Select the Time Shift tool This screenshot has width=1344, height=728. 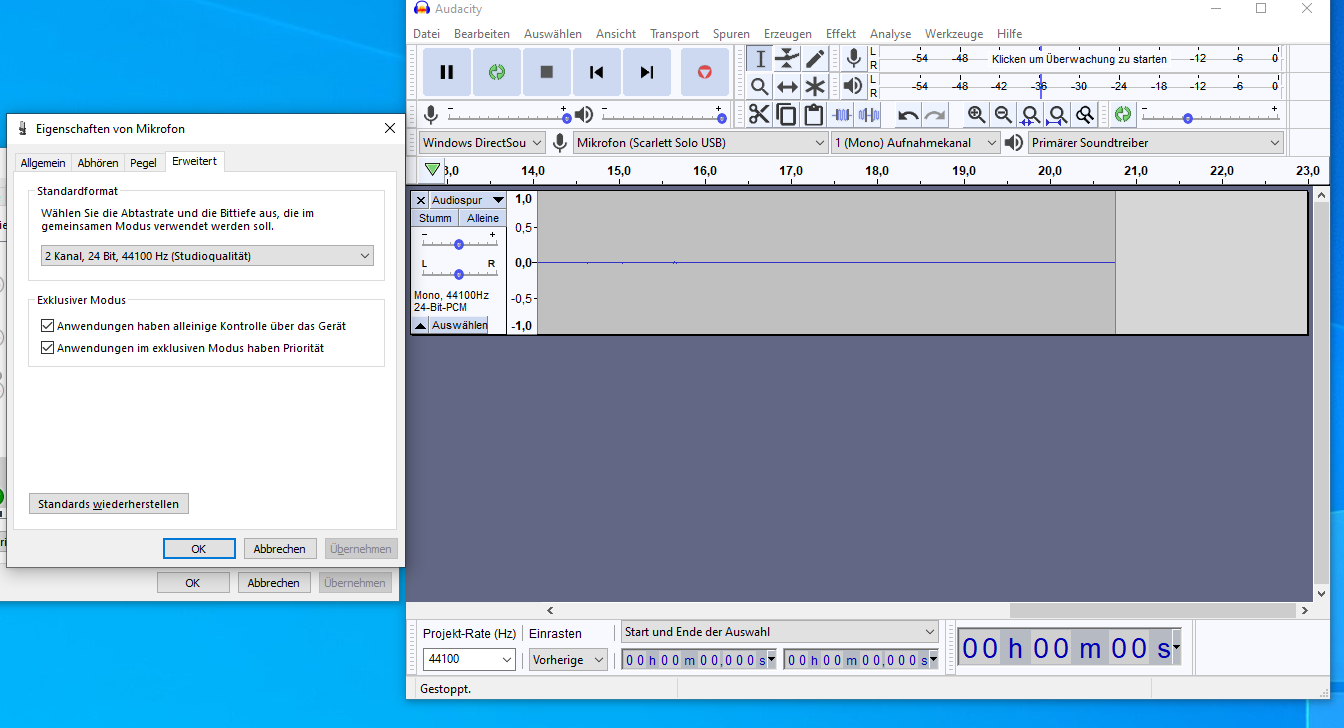tap(788, 86)
